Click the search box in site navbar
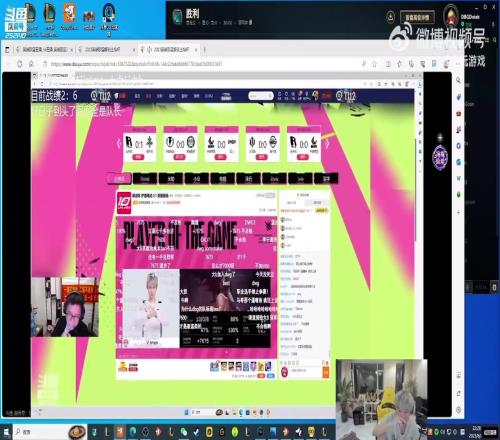 [x=261, y=96]
